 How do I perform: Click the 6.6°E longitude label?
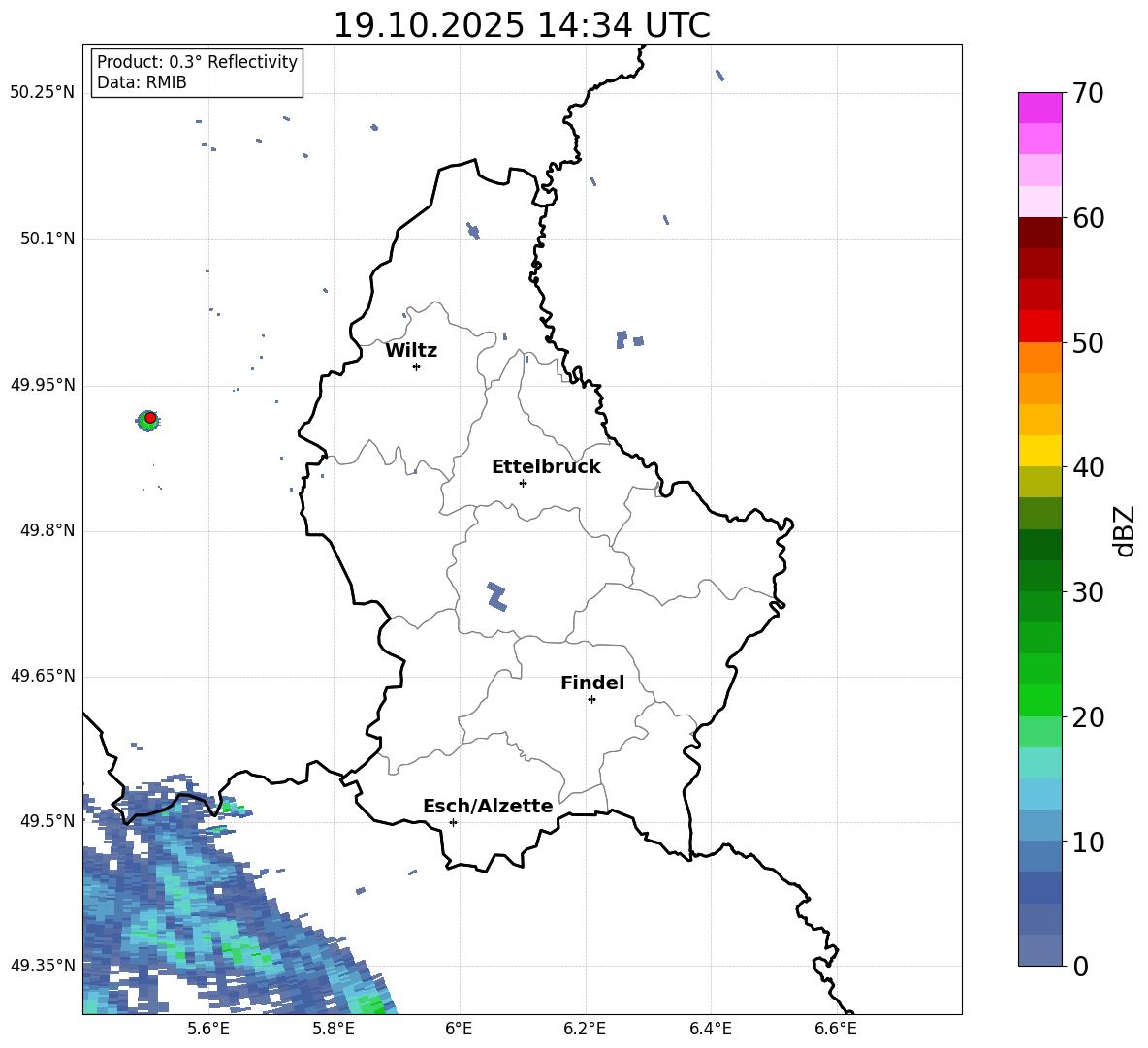(836, 1029)
